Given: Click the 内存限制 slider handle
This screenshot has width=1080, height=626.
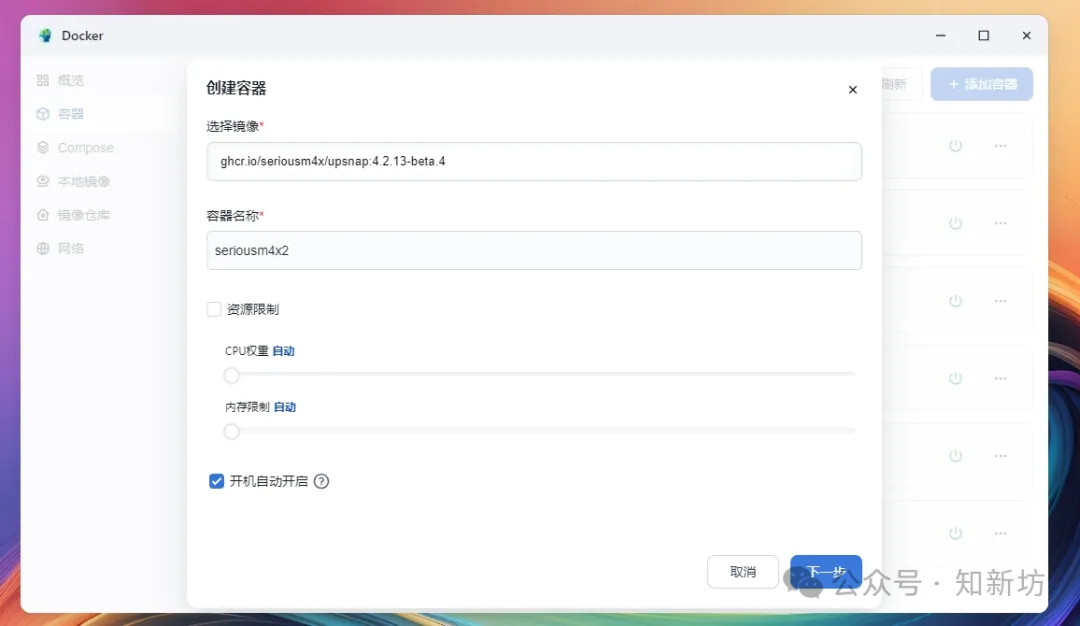Looking at the screenshot, I should (231, 432).
